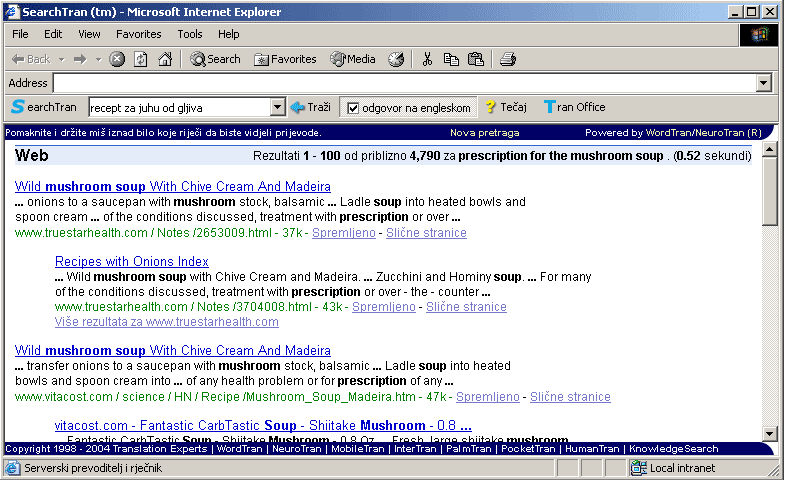The width and height of the screenshot is (785, 480).
Task: Click the www.truestarhealth.com Notes /2653009.html URL text
Action: 143,233
